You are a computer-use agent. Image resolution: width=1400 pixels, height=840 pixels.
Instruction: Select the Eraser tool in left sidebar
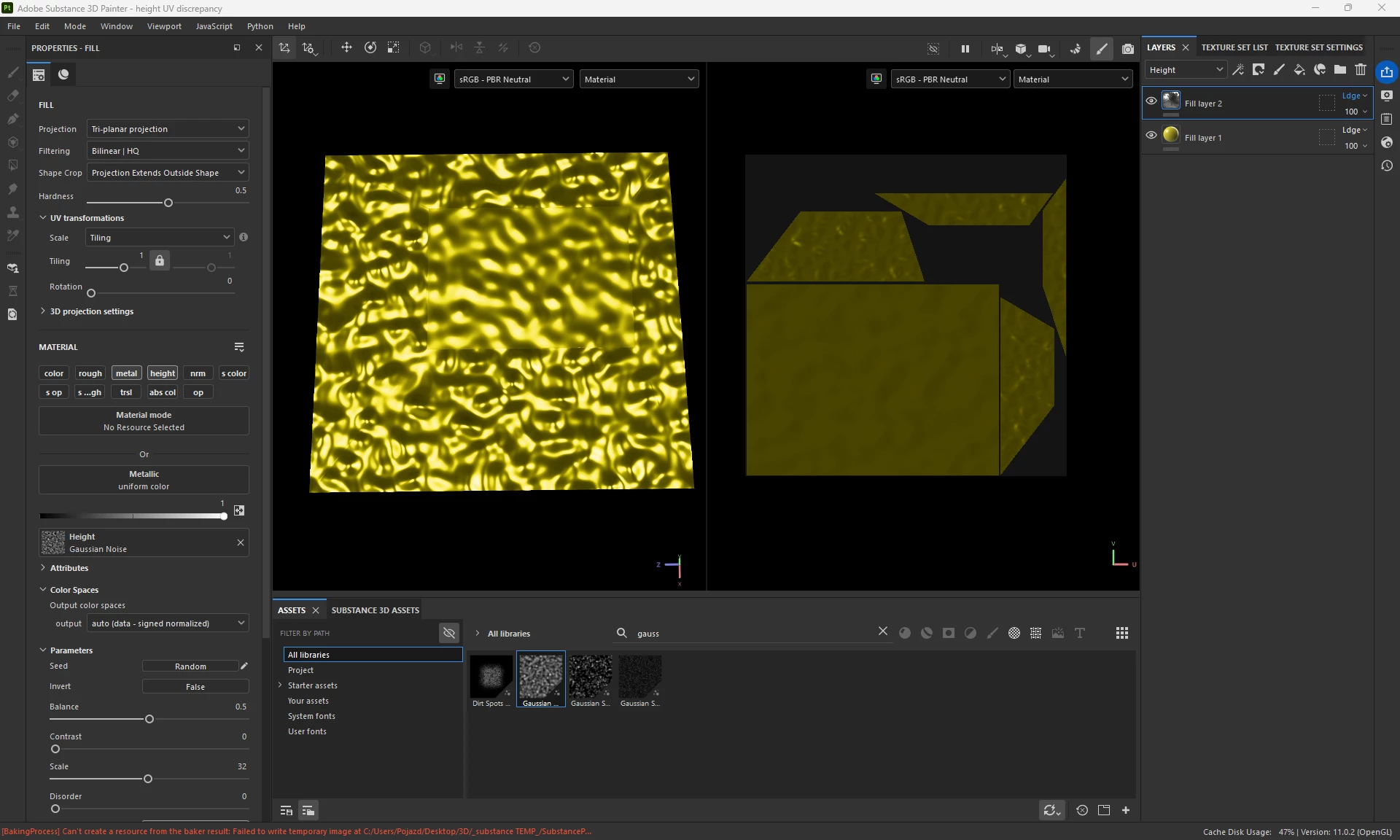click(x=12, y=96)
